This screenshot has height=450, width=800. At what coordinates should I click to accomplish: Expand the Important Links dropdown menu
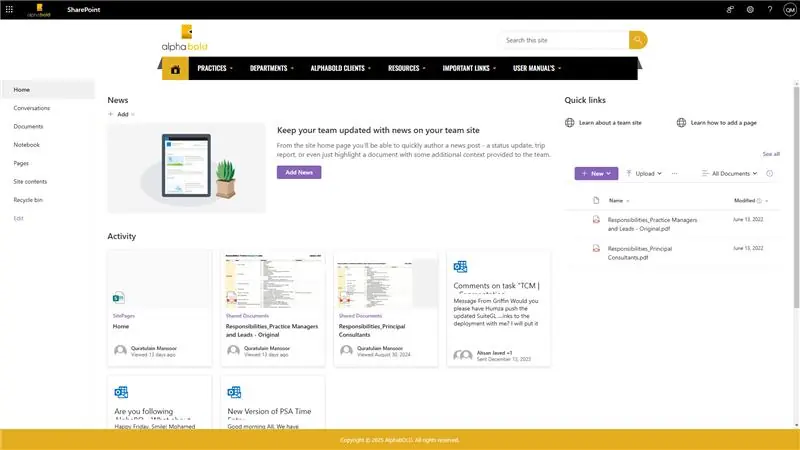click(469, 68)
